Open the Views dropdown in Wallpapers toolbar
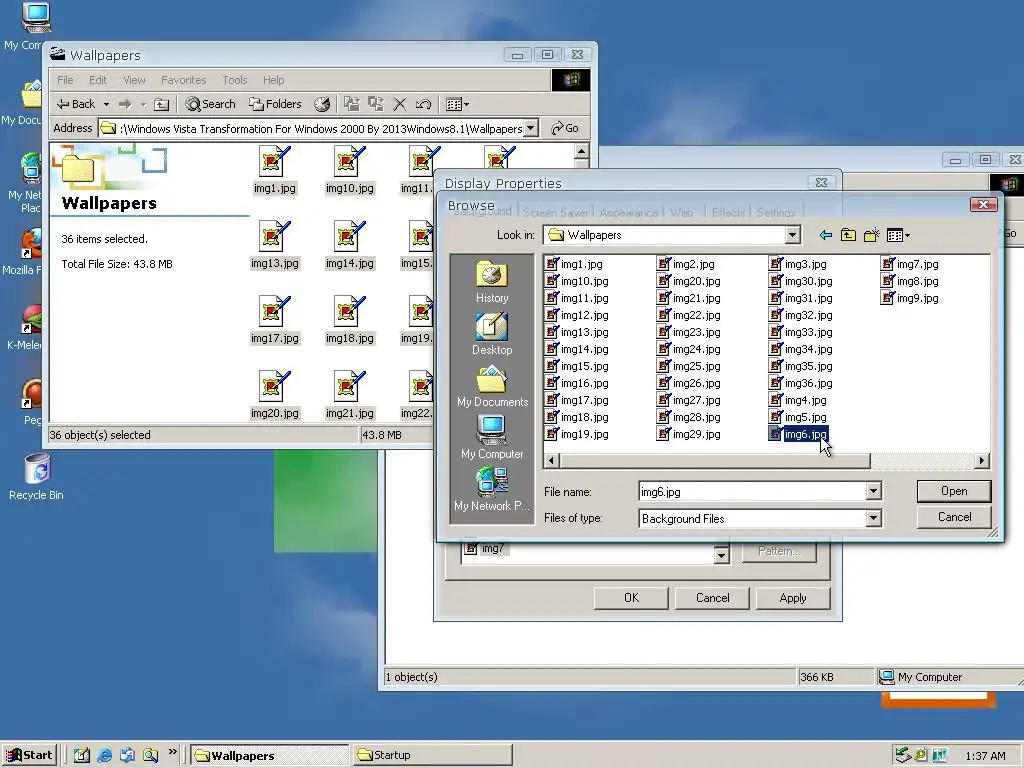 (456, 104)
